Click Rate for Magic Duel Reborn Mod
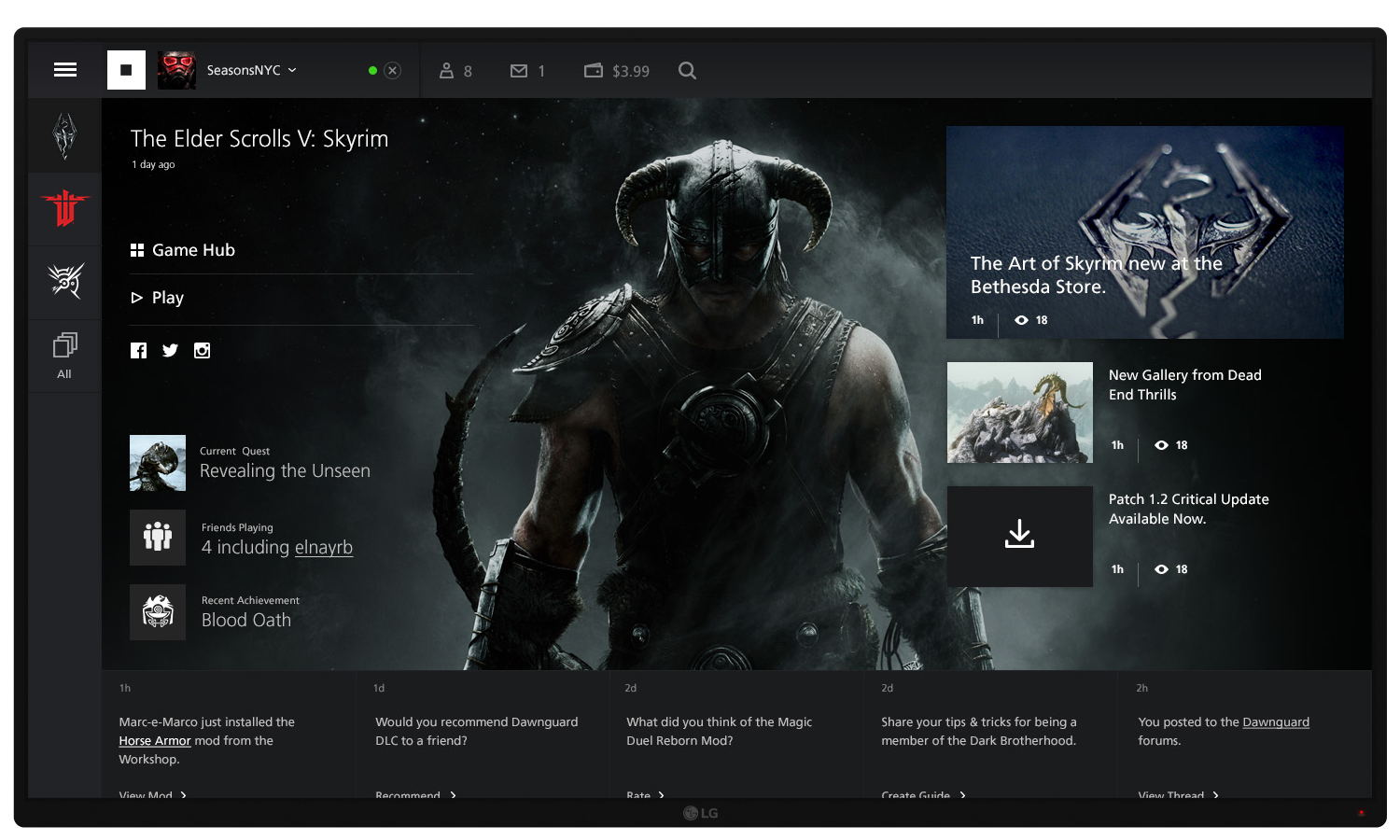1400x840 pixels. point(646,795)
